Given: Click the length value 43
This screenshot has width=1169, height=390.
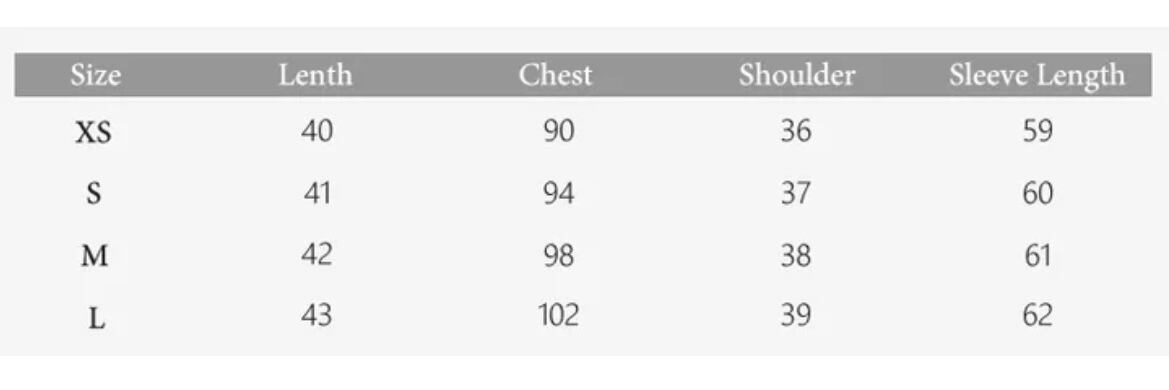Looking at the screenshot, I should point(317,315).
